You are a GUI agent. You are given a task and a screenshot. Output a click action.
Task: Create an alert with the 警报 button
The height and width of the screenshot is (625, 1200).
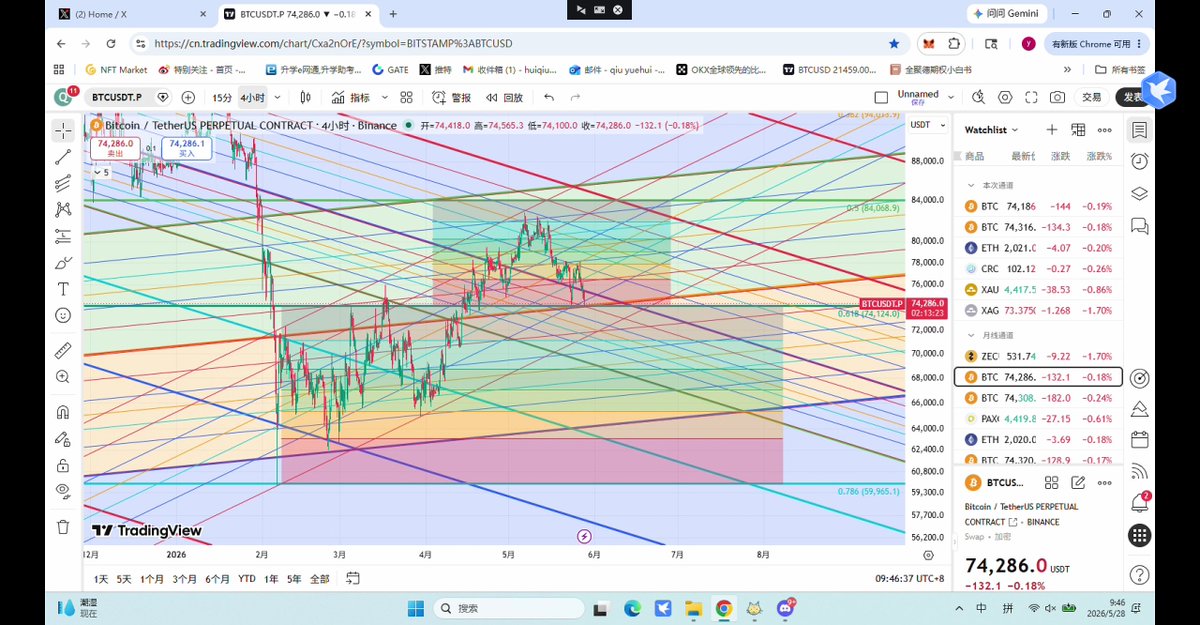451,97
